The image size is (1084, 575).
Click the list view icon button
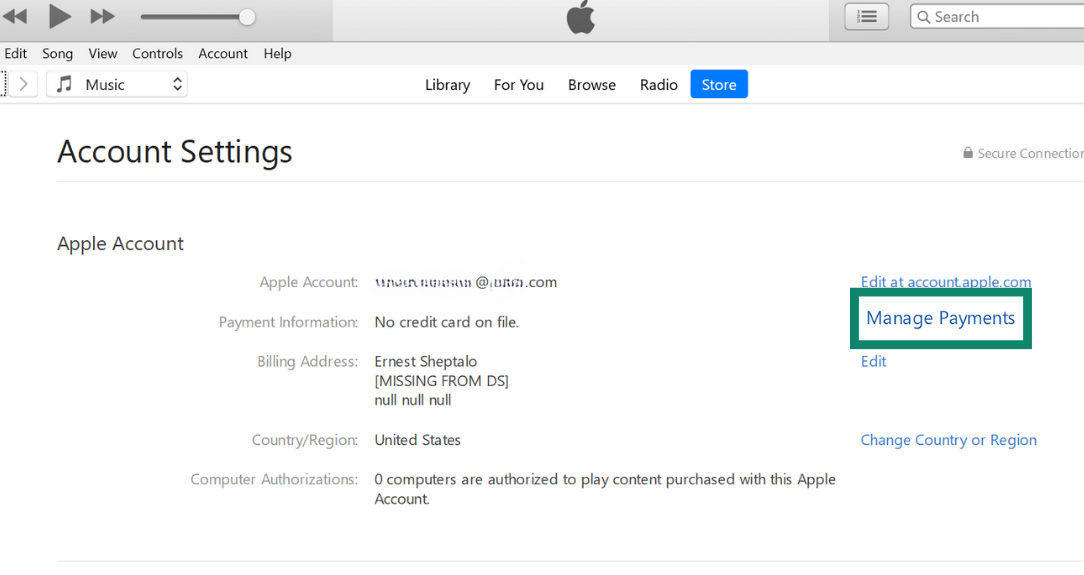tap(866, 16)
